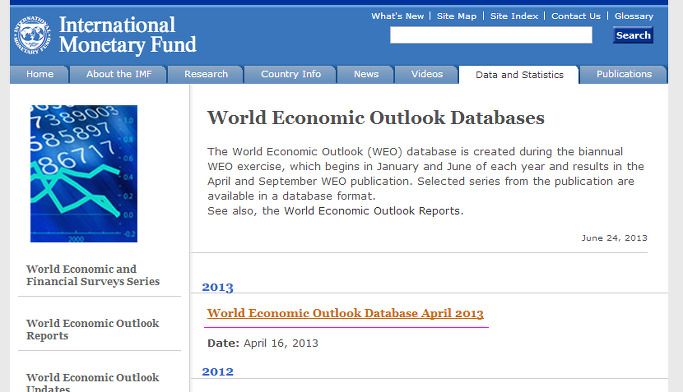The image size is (683, 392).
Task: Open the Publications tab
Action: pos(624,74)
